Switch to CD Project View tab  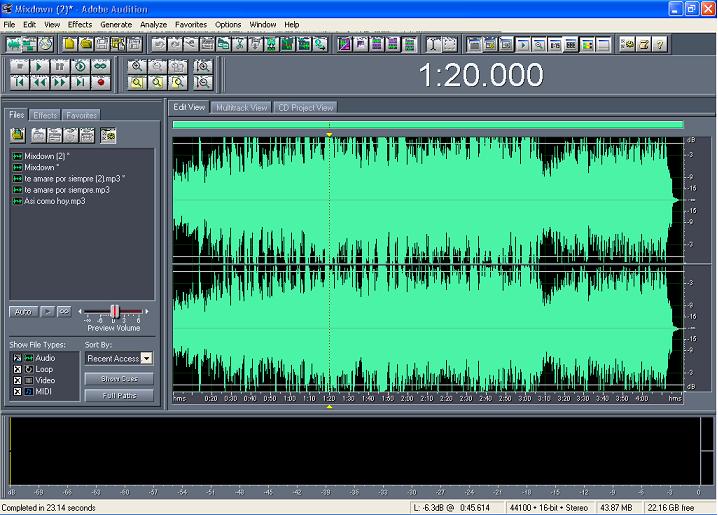(305, 108)
